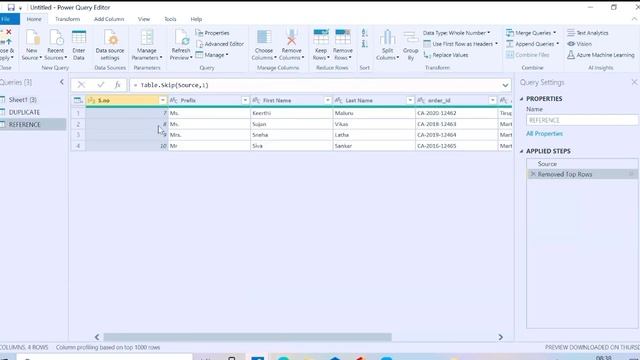Viewport: 640px width, 360px height.
Task: Open Last Name column filter dropdown
Action: (x=410, y=100)
